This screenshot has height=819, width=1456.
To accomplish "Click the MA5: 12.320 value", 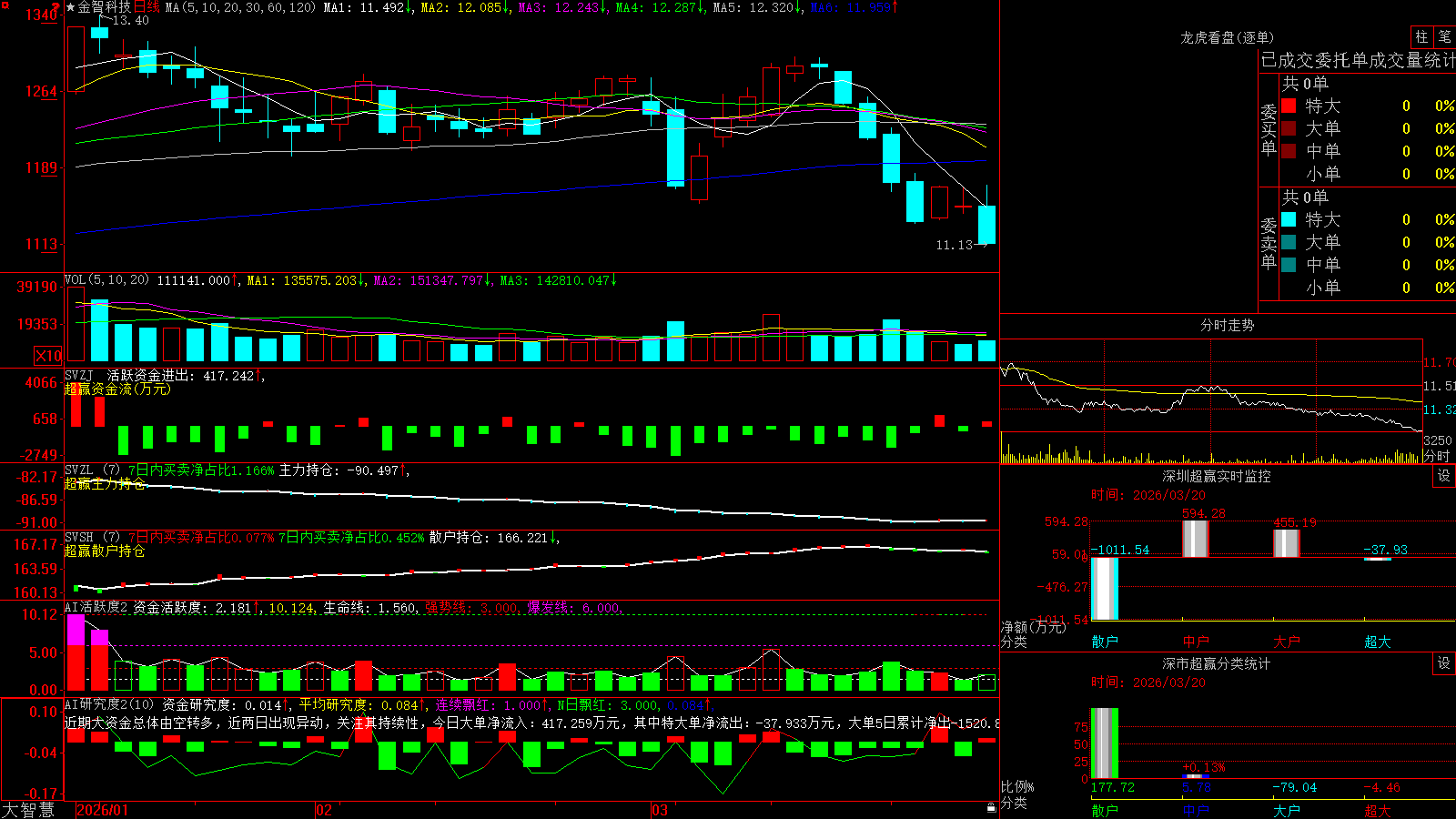I will click(x=757, y=7).
